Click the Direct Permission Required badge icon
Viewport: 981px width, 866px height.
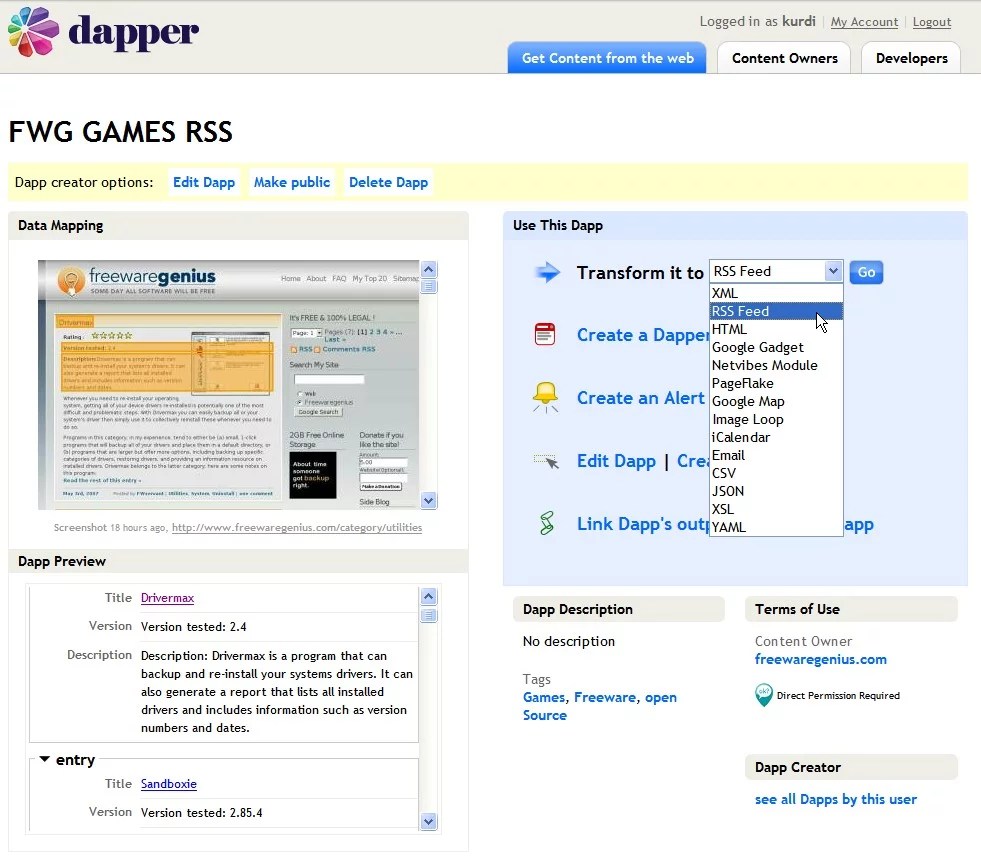pos(764,695)
